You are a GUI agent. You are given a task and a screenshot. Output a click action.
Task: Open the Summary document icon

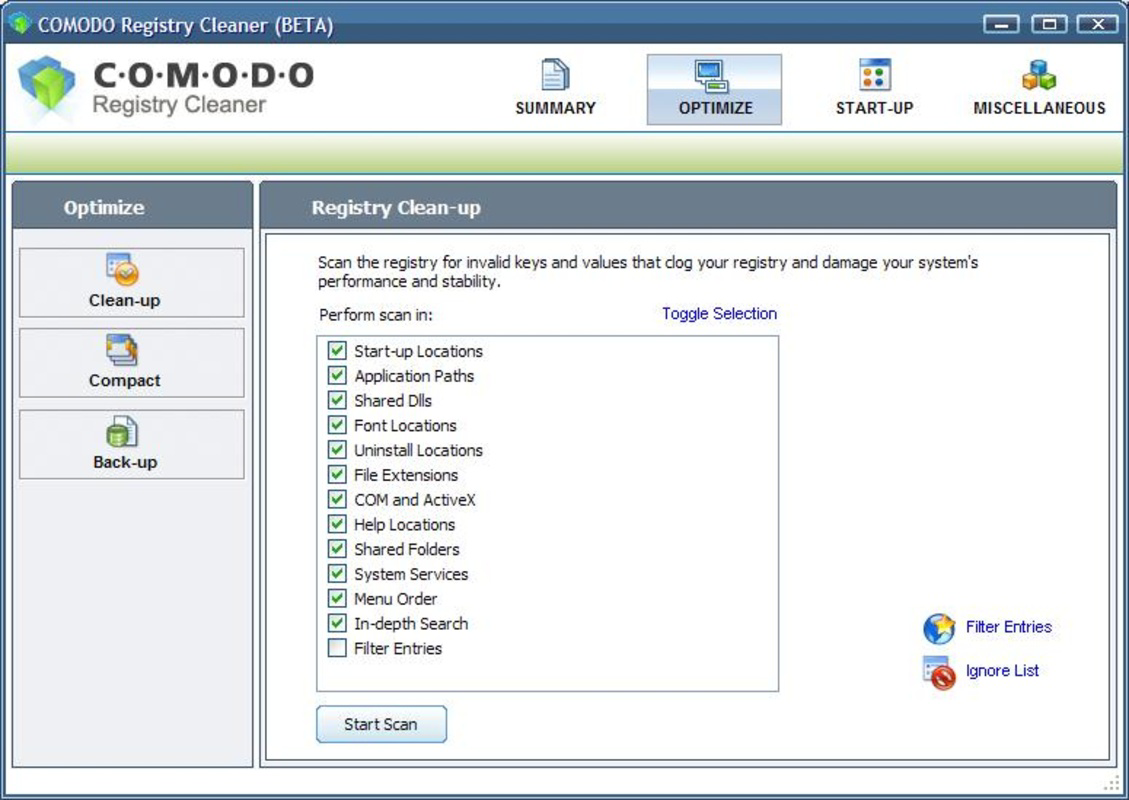(554, 74)
